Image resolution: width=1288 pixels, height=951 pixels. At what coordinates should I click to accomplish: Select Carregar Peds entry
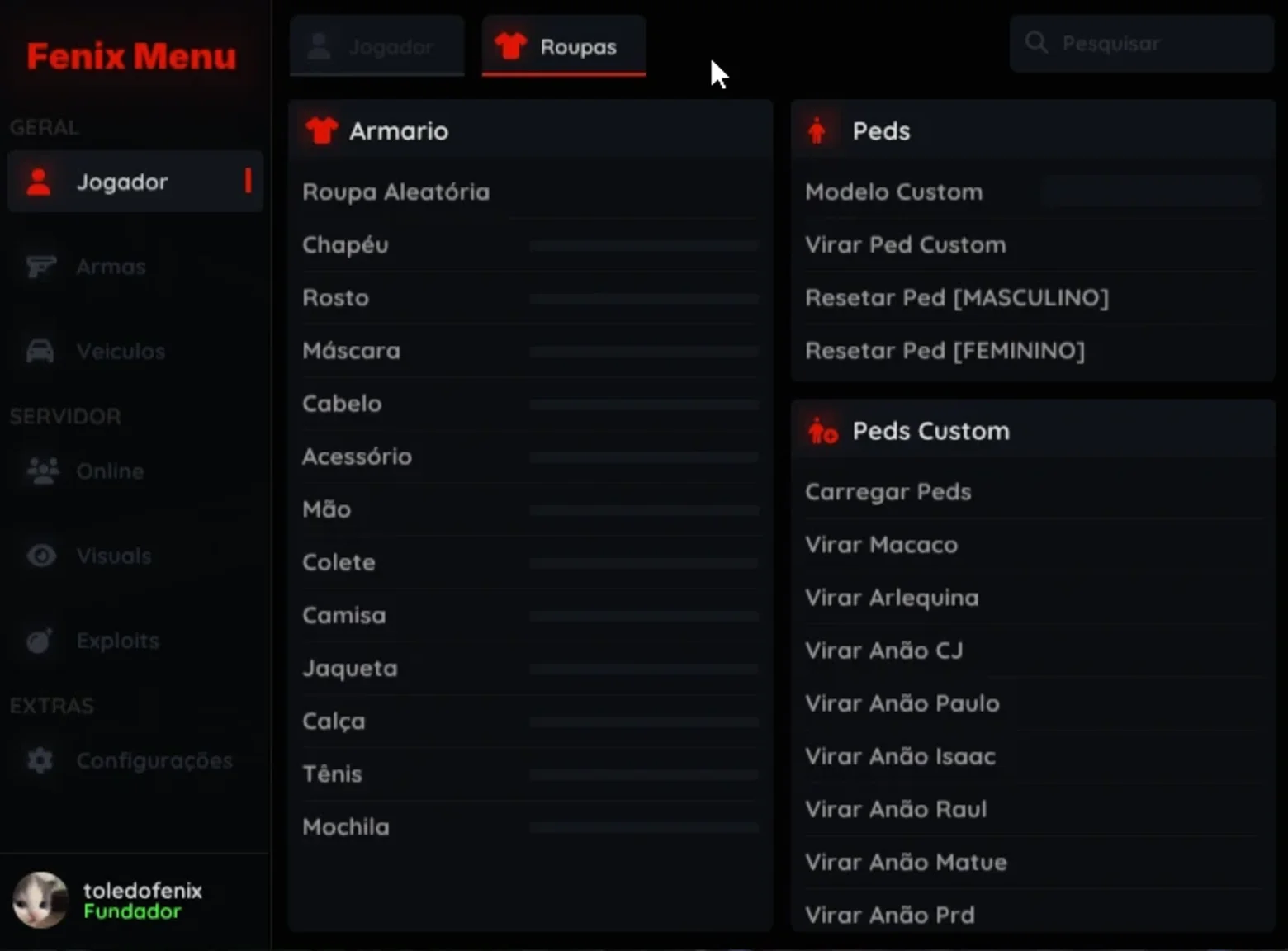pyautogui.click(x=1033, y=492)
